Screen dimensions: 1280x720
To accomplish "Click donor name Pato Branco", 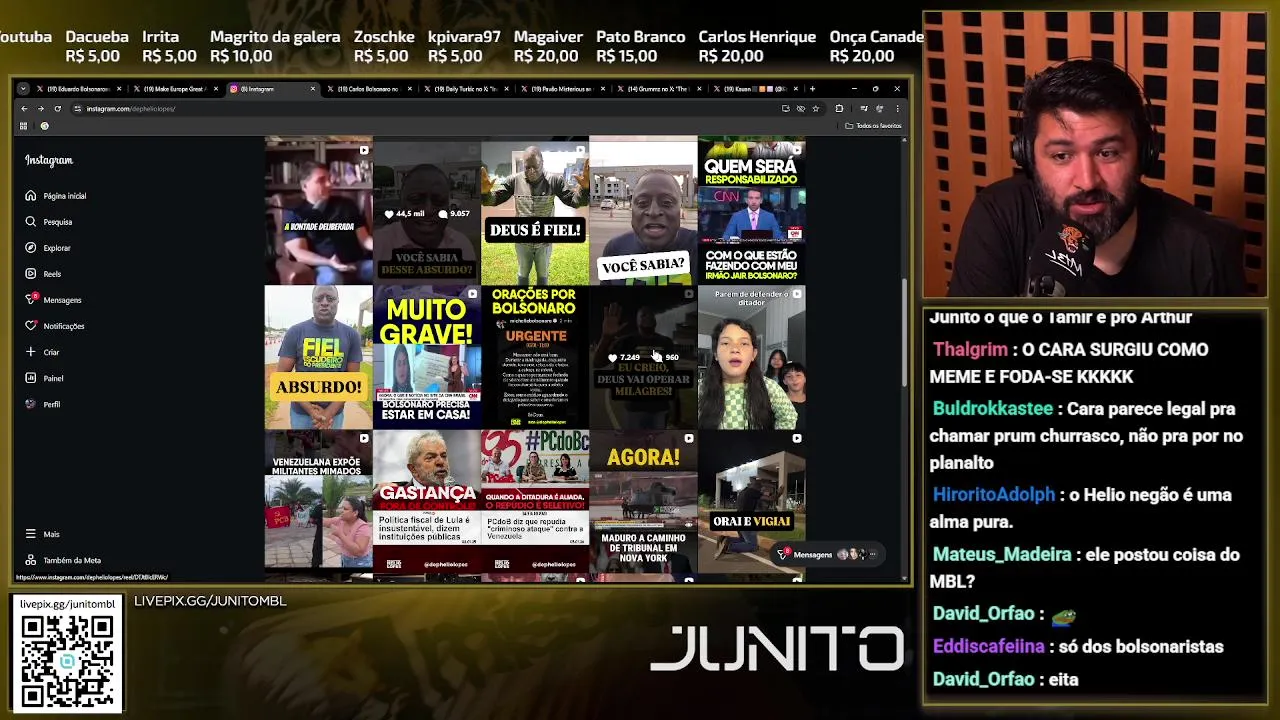I will pyautogui.click(x=641, y=37).
